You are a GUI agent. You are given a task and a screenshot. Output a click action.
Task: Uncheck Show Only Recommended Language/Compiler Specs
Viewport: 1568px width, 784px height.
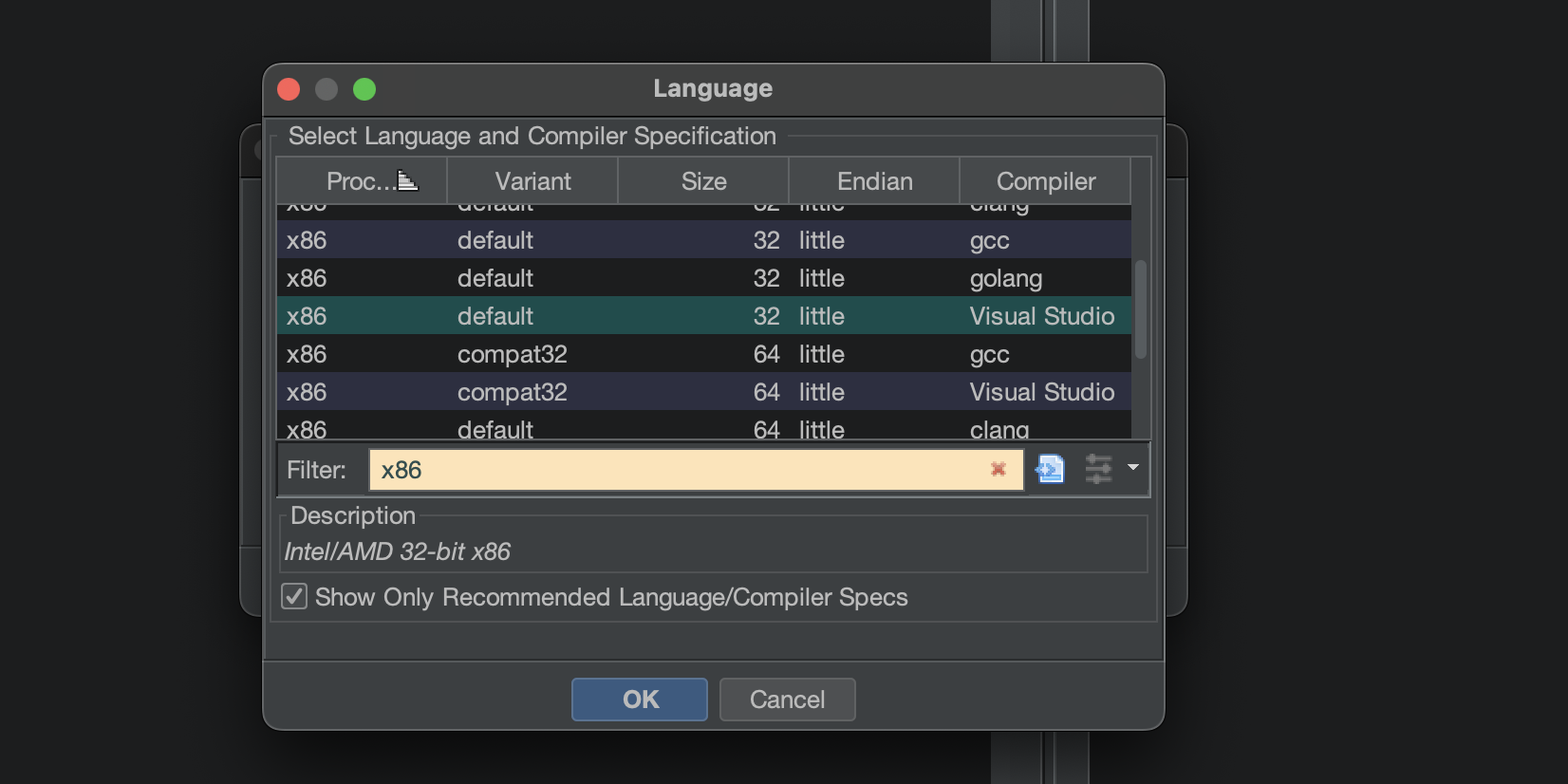pyautogui.click(x=294, y=596)
